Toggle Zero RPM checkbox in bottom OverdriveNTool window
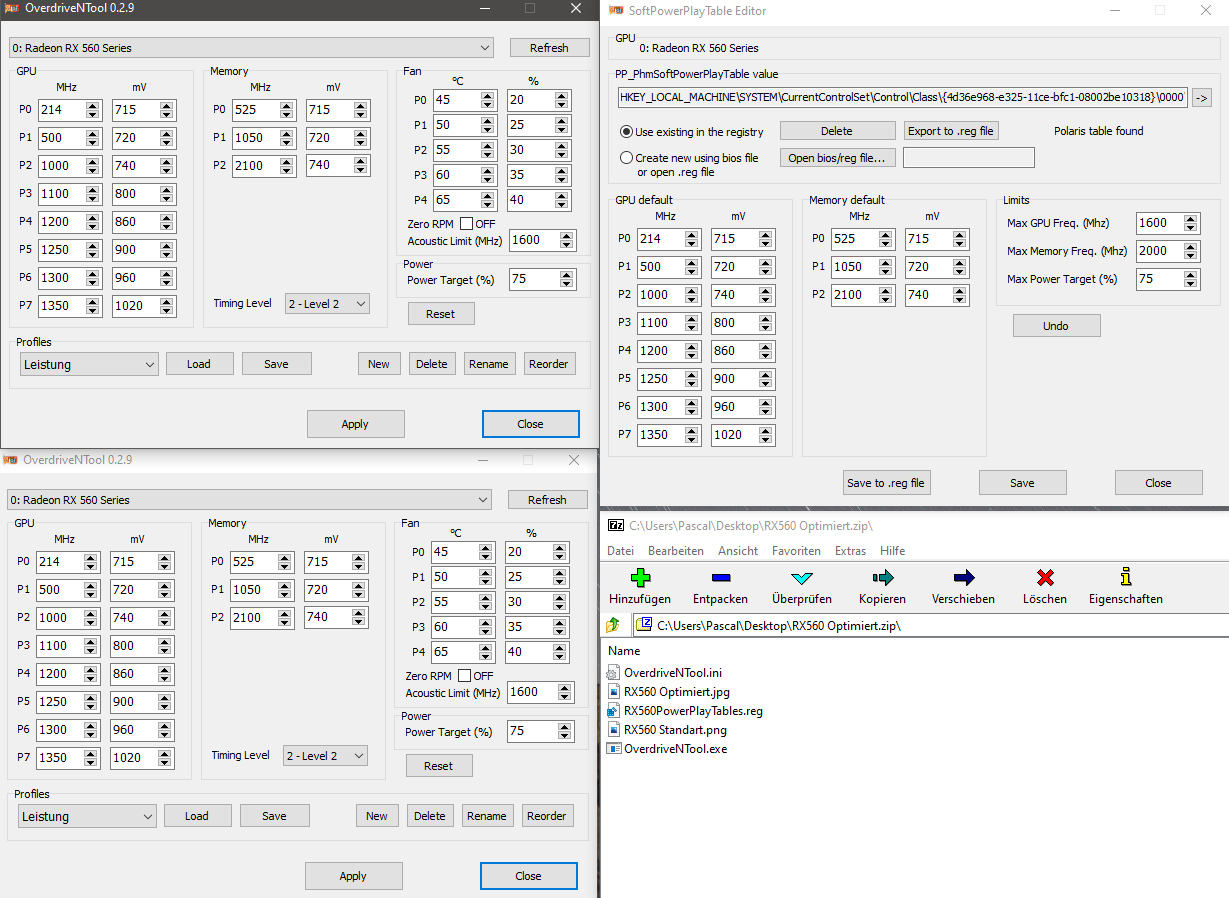Screen dimensions: 1229x898 [x=464, y=676]
